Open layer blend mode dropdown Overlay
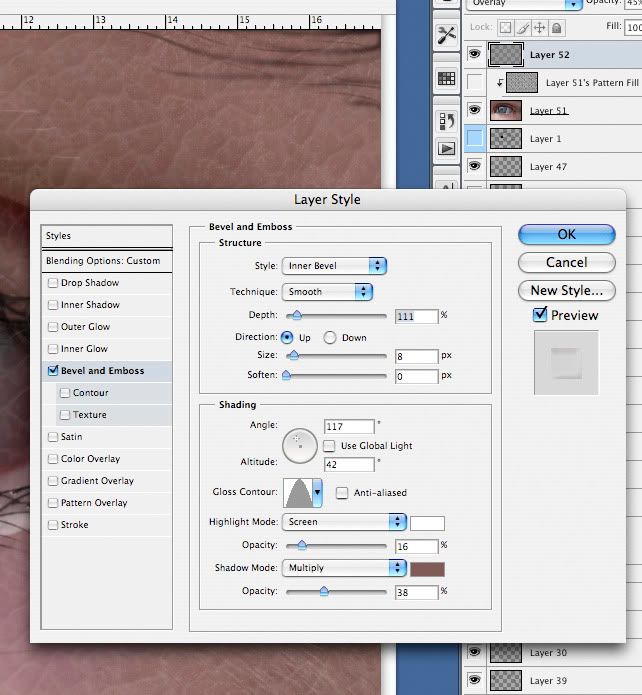This screenshot has width=642, height=695. click(524, 4)
